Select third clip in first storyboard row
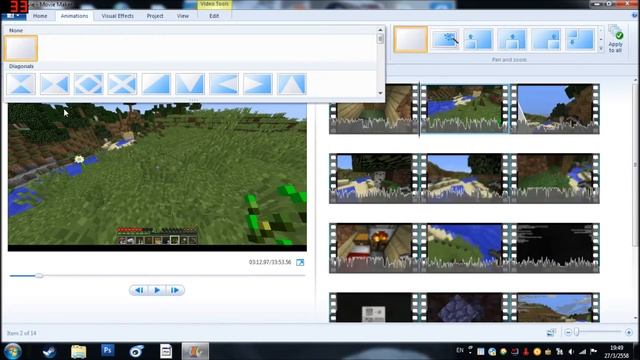640x360 pixels. (555, 109)
